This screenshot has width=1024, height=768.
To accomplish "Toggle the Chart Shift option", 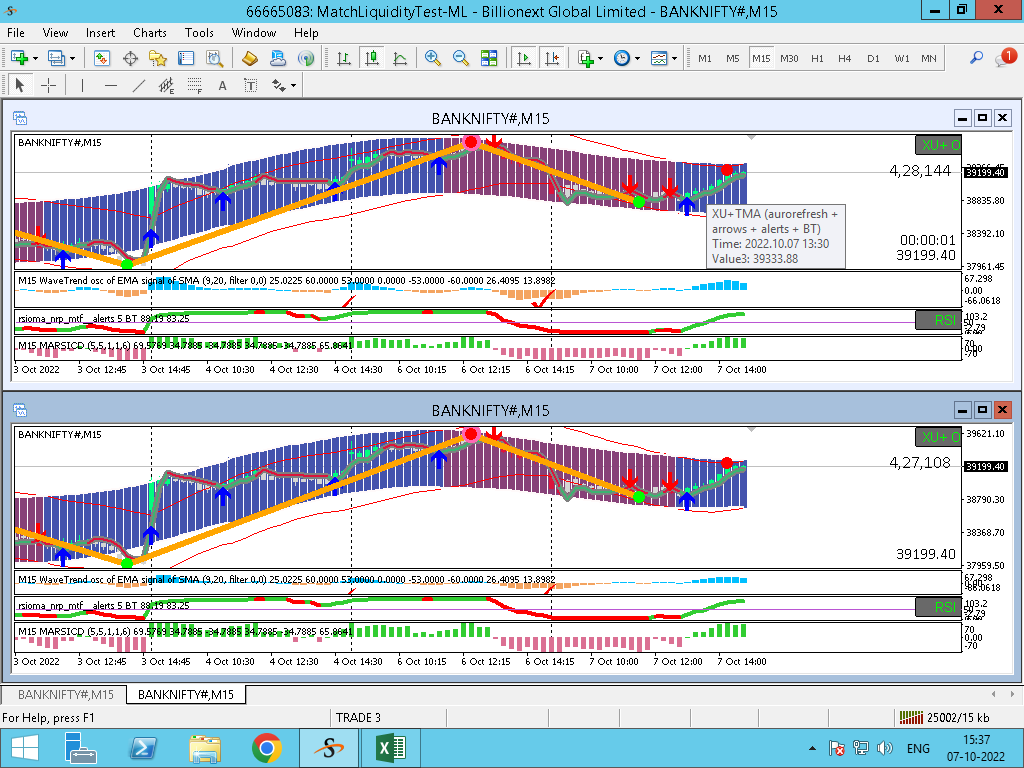I will tap(551, 58).
